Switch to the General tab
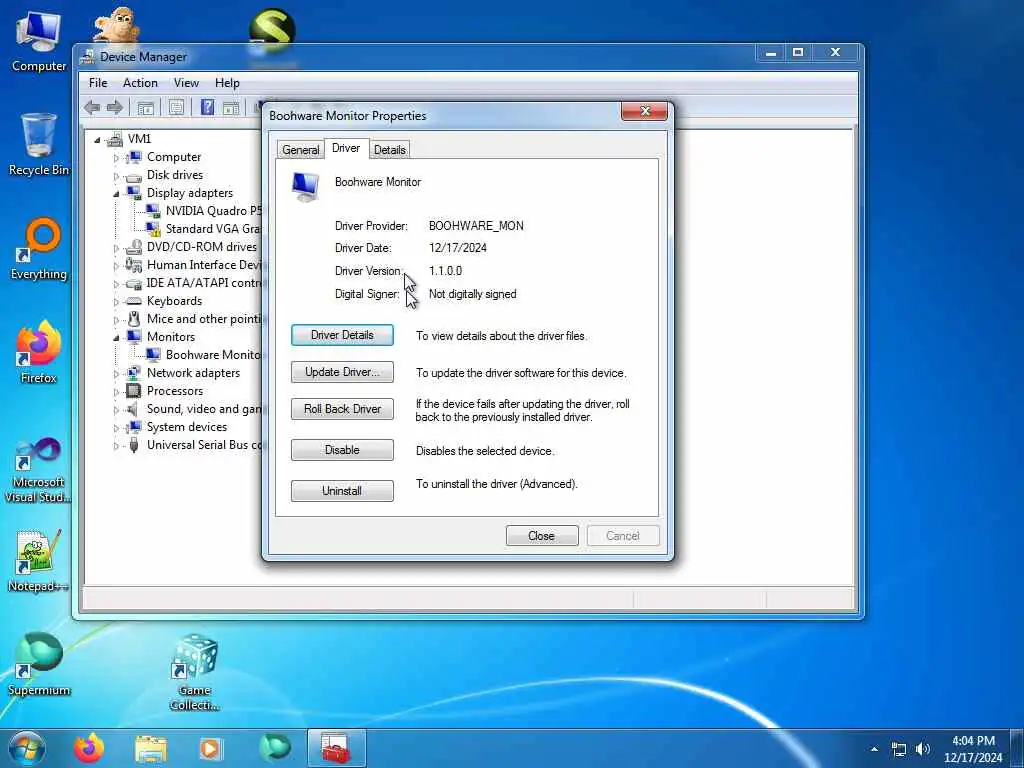 tap(300, 150)
